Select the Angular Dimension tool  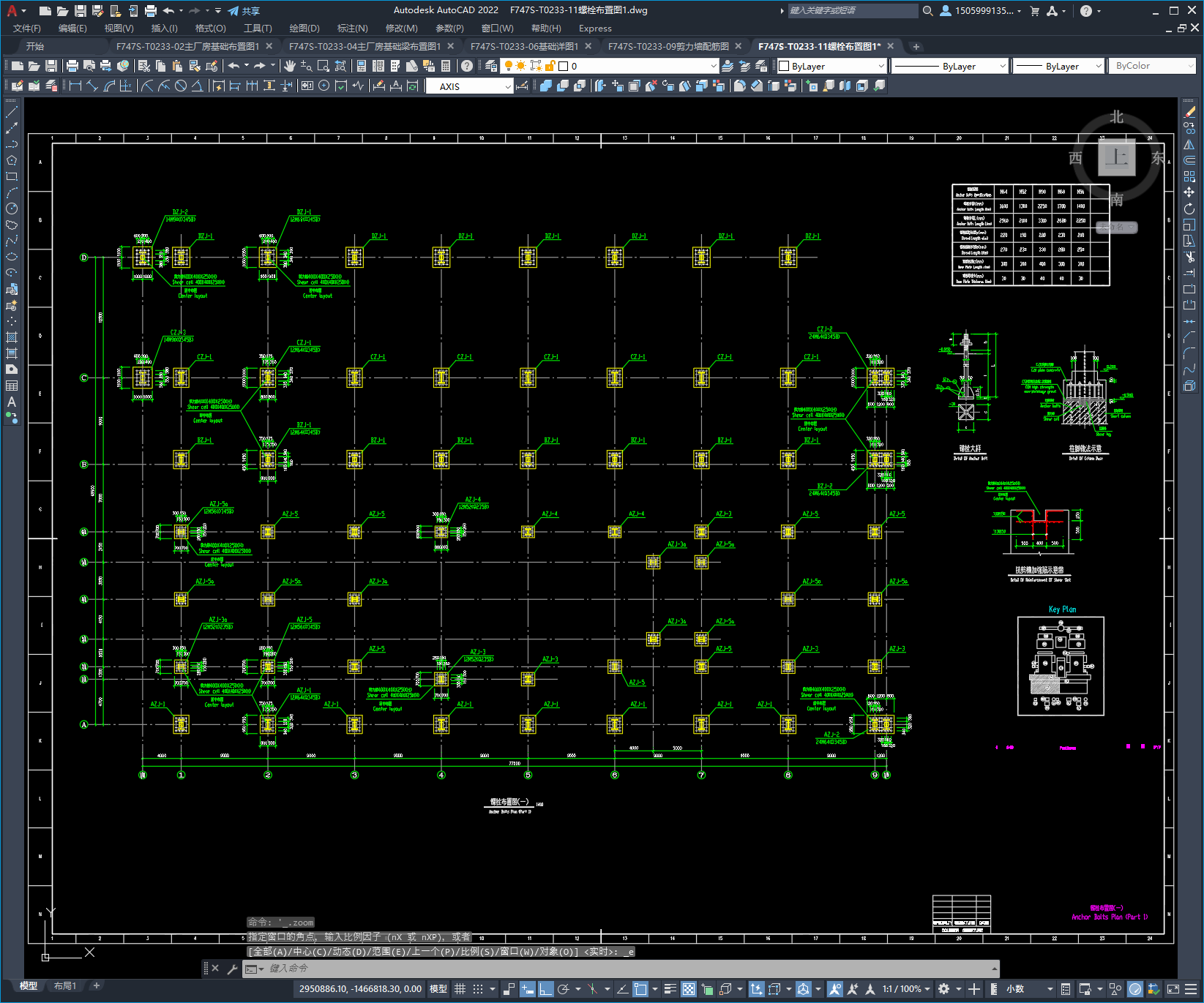[x=197, y=86]
